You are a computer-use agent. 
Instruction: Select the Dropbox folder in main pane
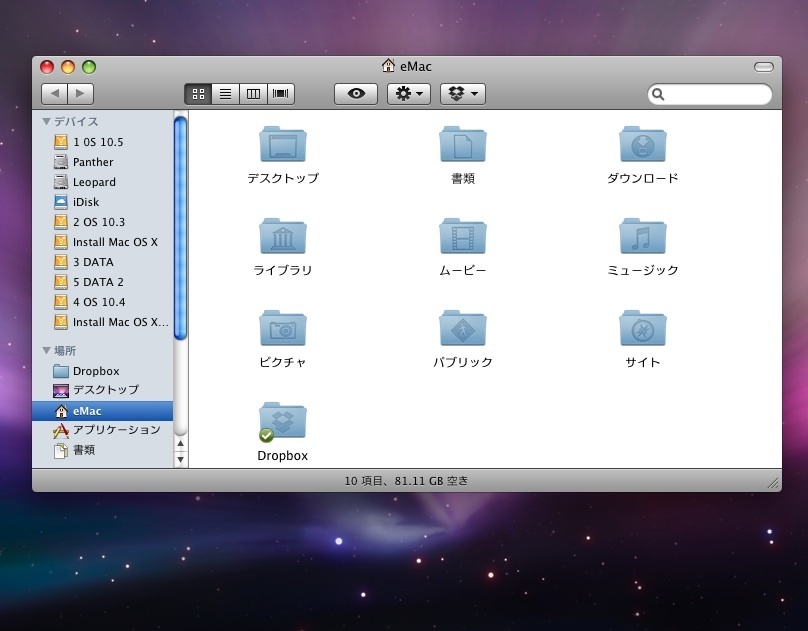[x=283, y=421]
